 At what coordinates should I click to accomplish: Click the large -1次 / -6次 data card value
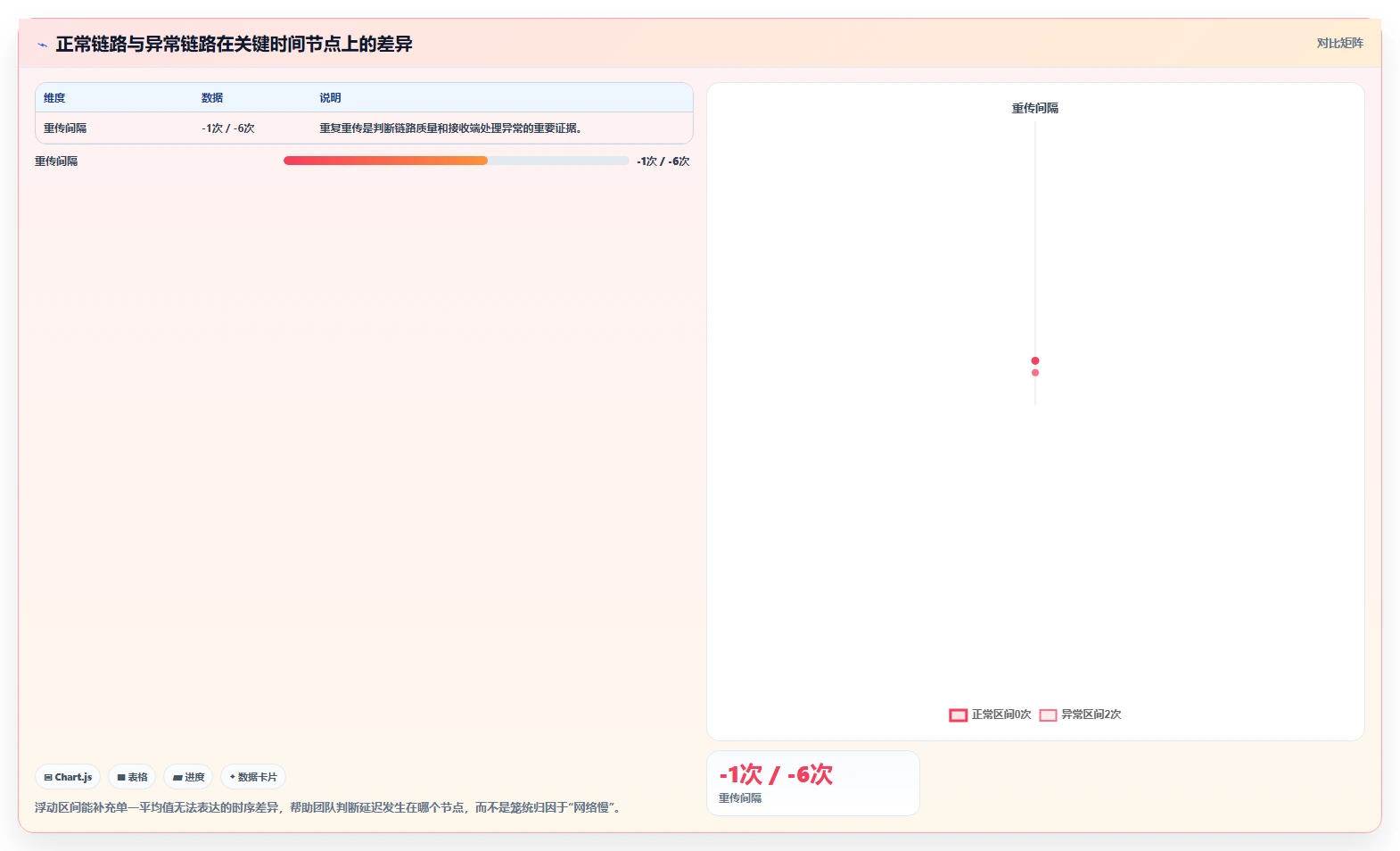pos(776,774)
